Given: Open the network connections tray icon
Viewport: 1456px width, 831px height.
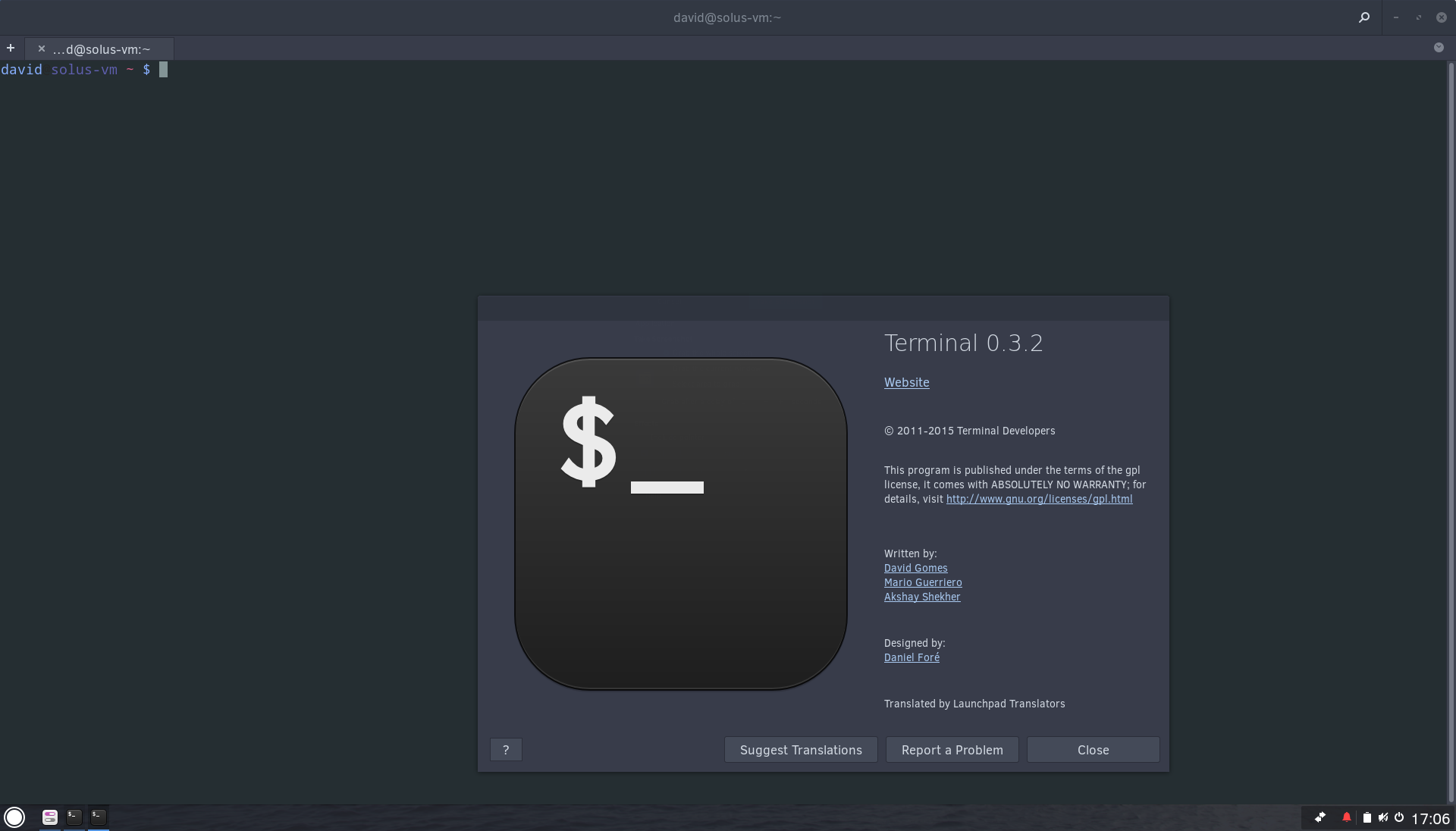Looking at the screenshot, I should coord(1320,817).
